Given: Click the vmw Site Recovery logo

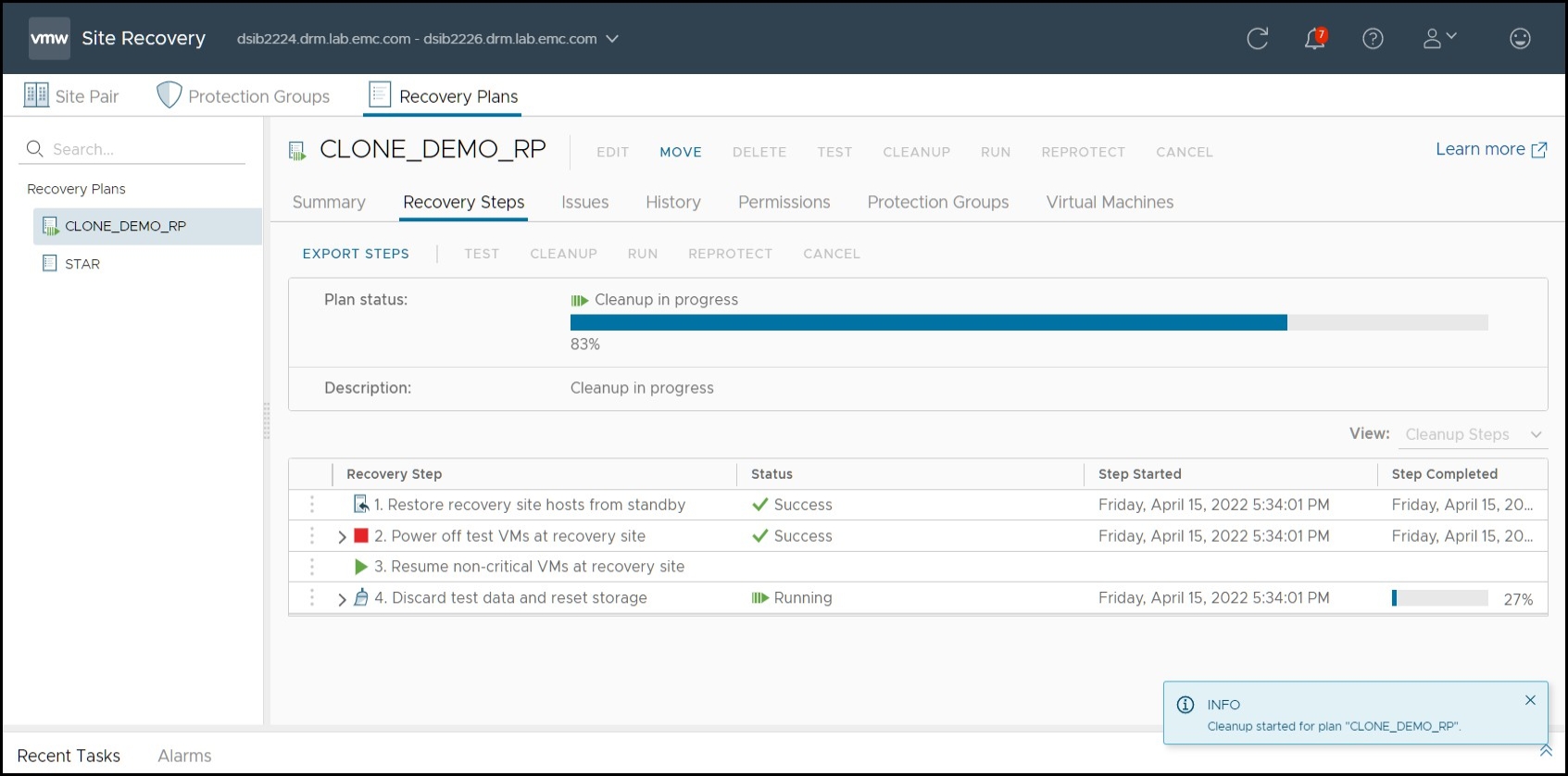Looking at the screenshot, I should pos(49,38).
